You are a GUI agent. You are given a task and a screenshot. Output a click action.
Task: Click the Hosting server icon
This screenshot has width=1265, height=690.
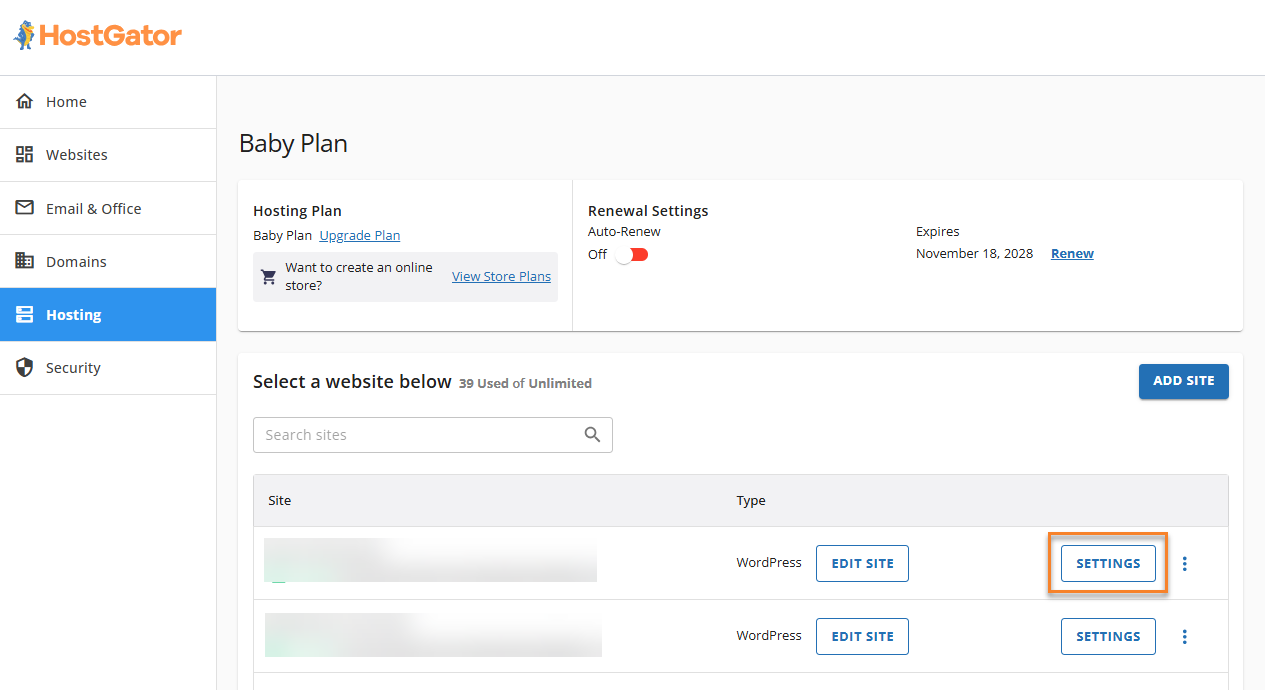[25, 314]
